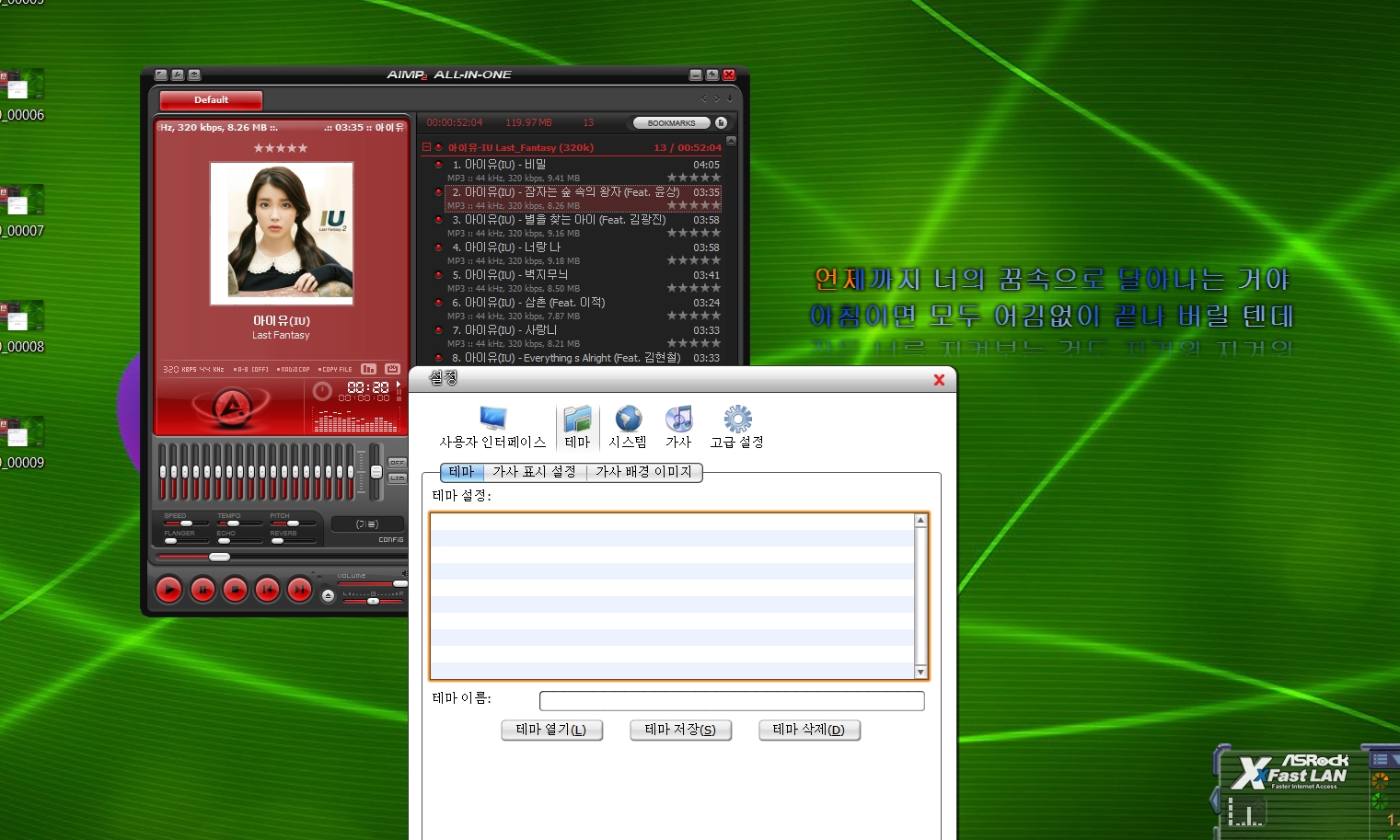
Task: Click the equalizer LIB presets button
Action: [x=397, y=478]
